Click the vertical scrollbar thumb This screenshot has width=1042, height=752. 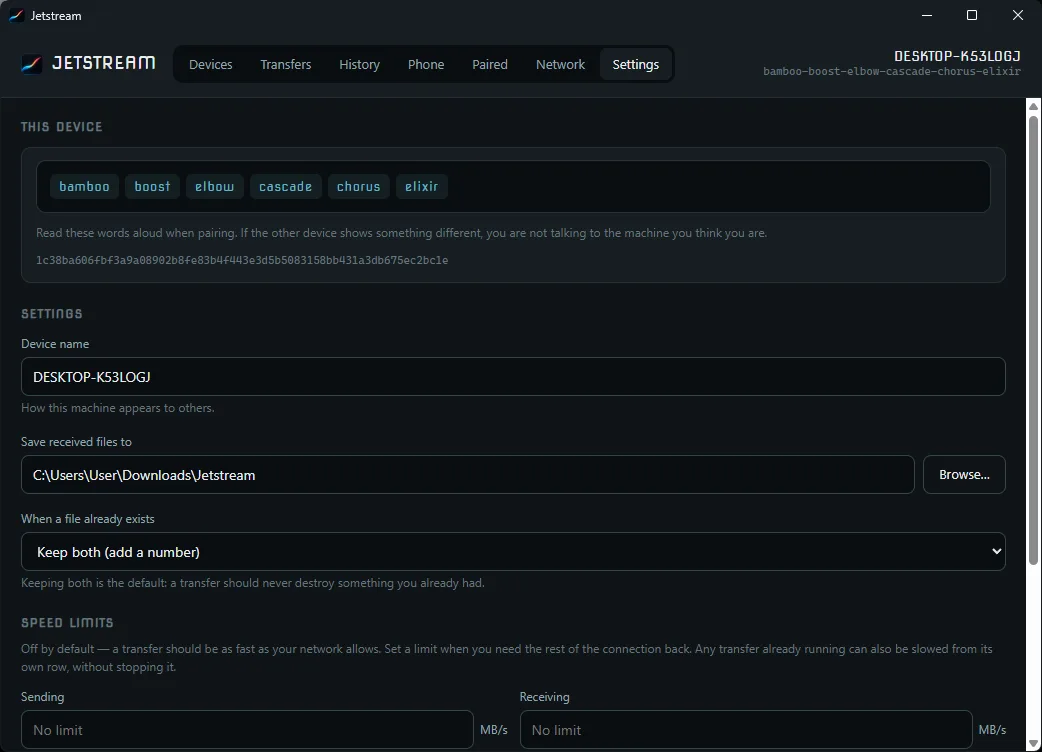(1033, 340)
